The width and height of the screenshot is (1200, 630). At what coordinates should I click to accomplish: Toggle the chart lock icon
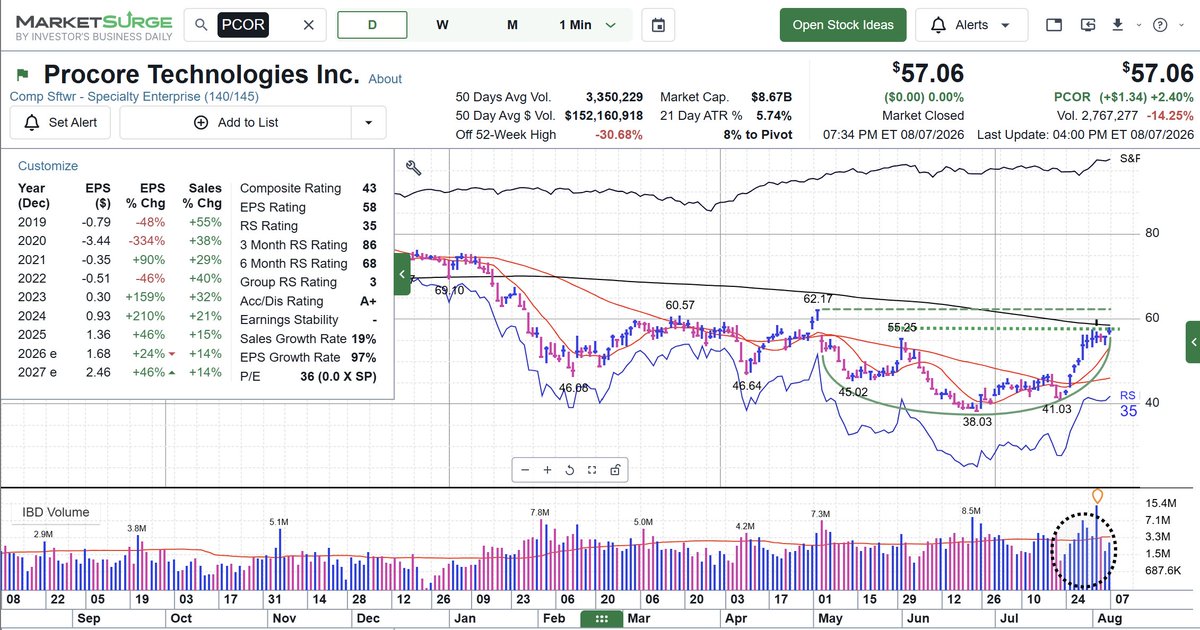click(614, 470)
